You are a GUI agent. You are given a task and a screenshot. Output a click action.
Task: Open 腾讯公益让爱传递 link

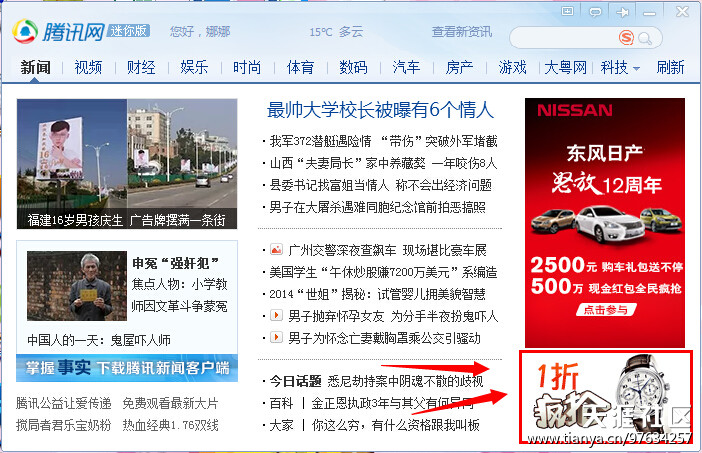[x=64, y=403]
